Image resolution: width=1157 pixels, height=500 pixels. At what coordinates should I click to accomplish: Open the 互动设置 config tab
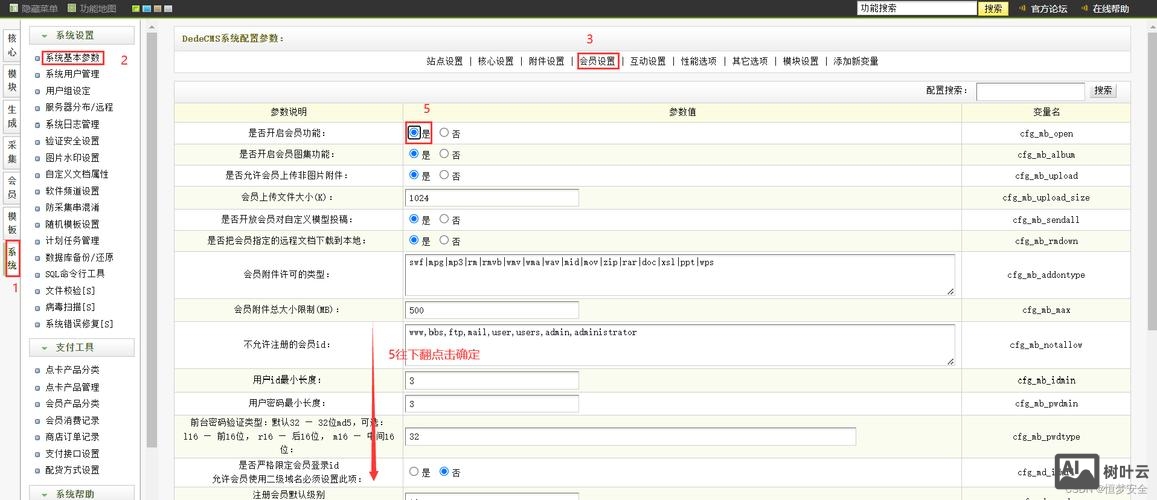click(x=648, y=61)
